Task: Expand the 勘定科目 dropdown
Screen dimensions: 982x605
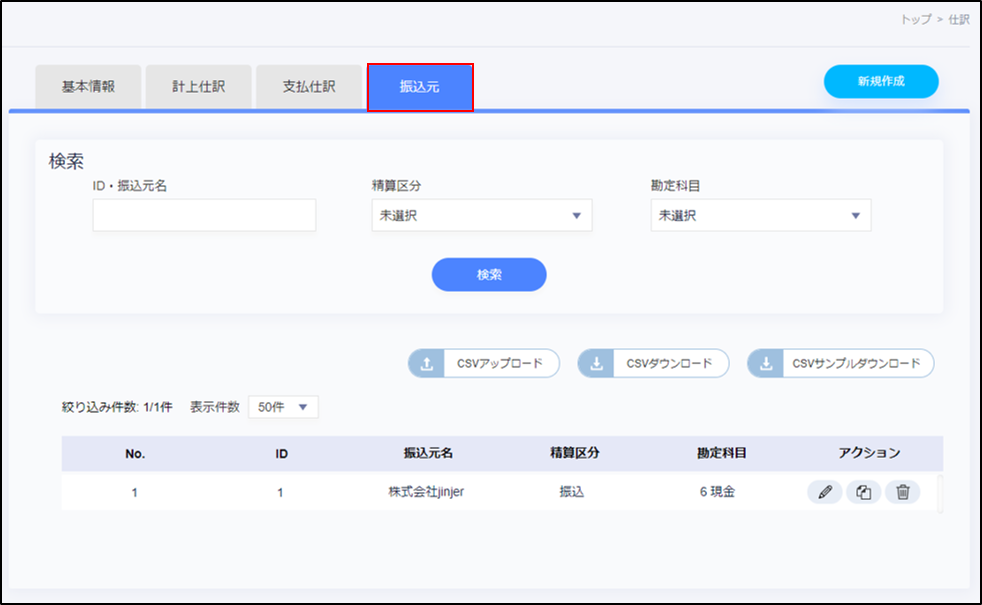Action: [760, 215]
